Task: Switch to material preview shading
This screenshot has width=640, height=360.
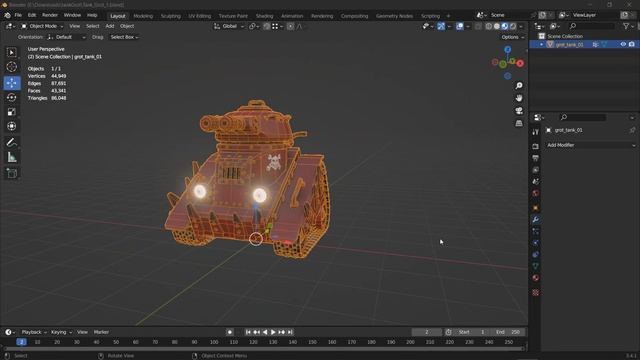Action: point(505,26)
